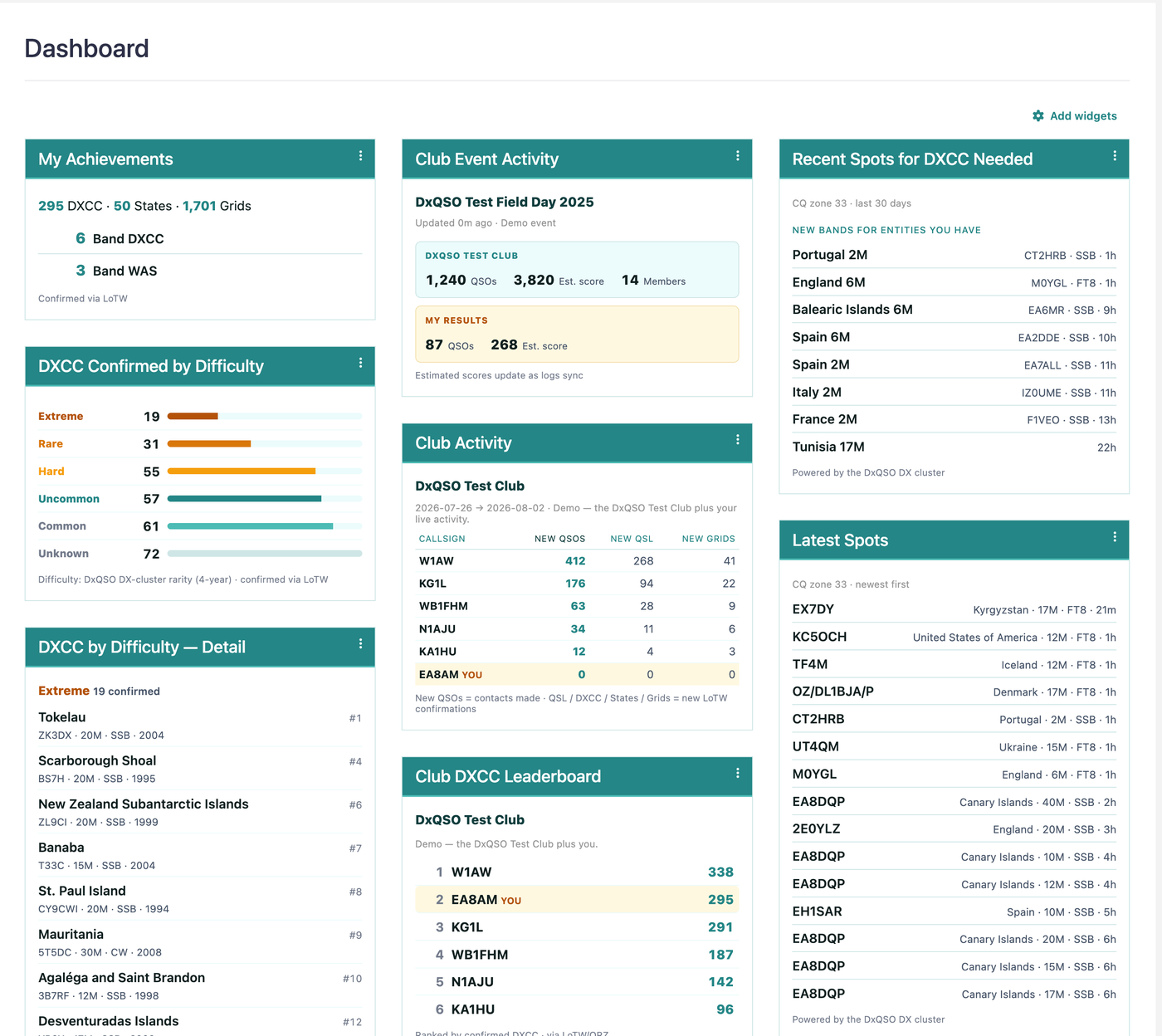
Task: Click the 3 Band WAS achievement
Action: pos(200,271)
